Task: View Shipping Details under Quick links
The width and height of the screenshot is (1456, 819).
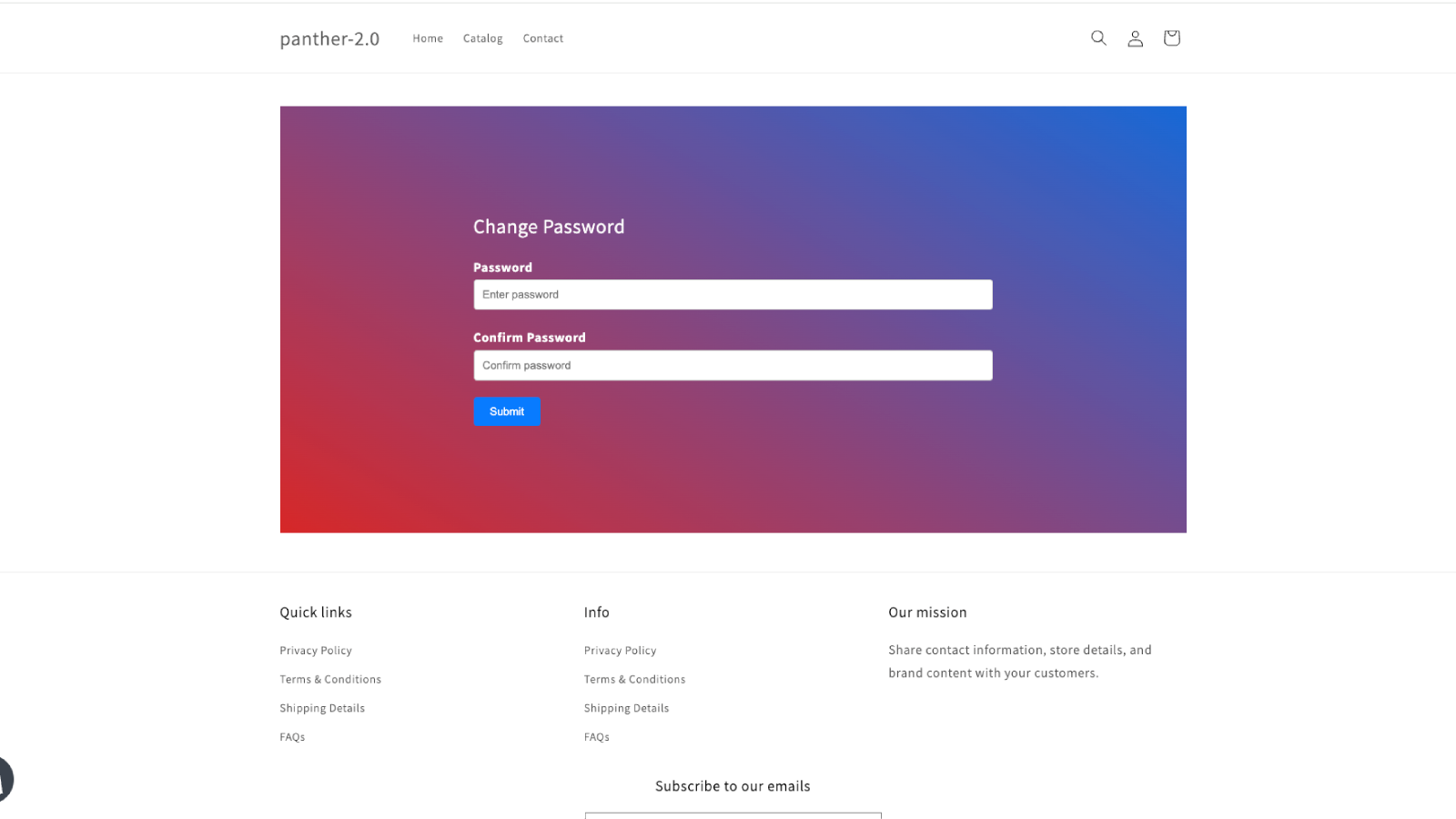Action: pos(322,707)
